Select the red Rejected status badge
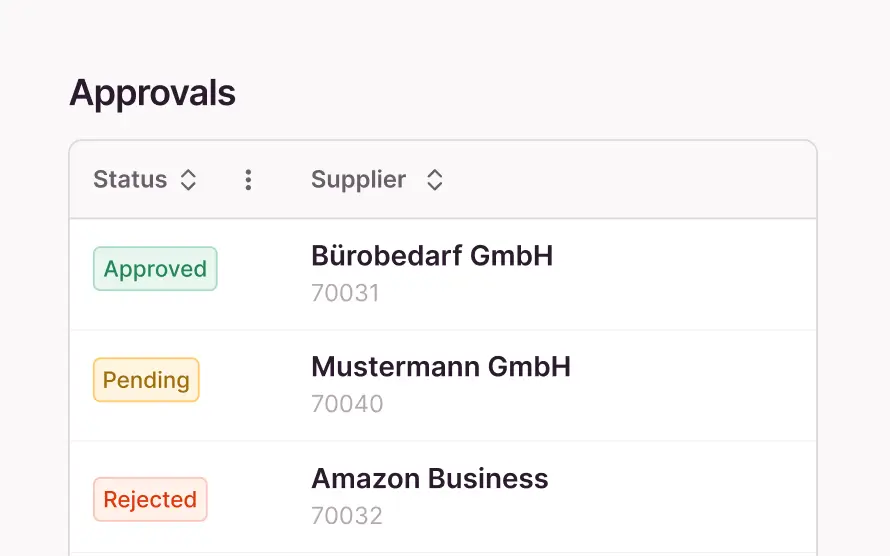This screenshot has height=556, width=890. tap(150, 500)
